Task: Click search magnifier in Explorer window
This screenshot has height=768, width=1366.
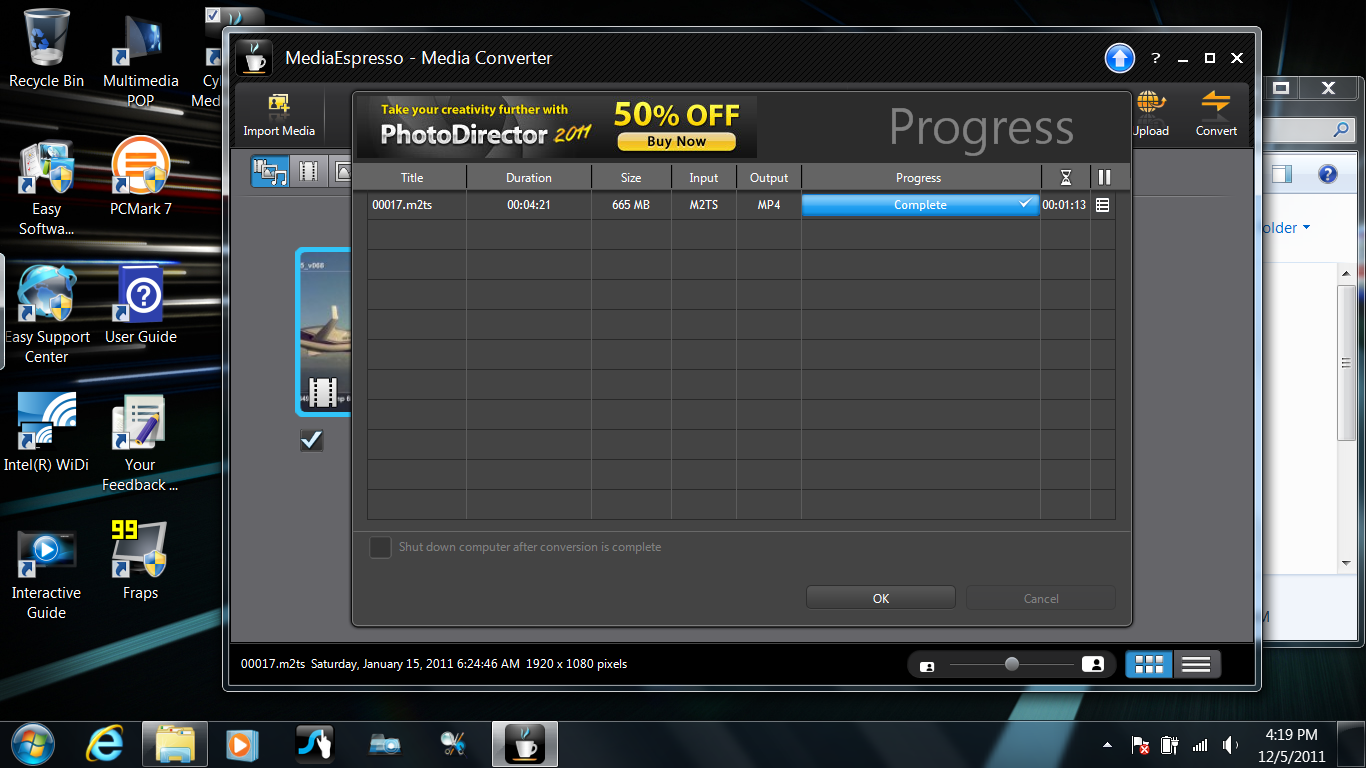Action: tap(1341, 131)
